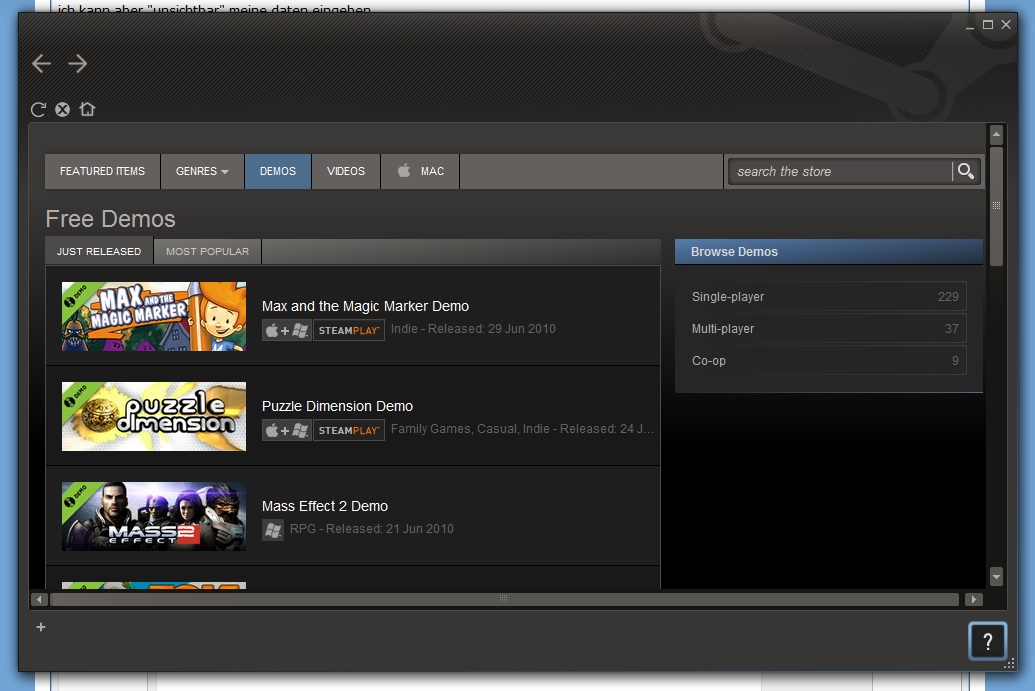1035x691 pixels.
Task: Open Max and the Magic Marker Demo title
Action: (x=365, y=306)
